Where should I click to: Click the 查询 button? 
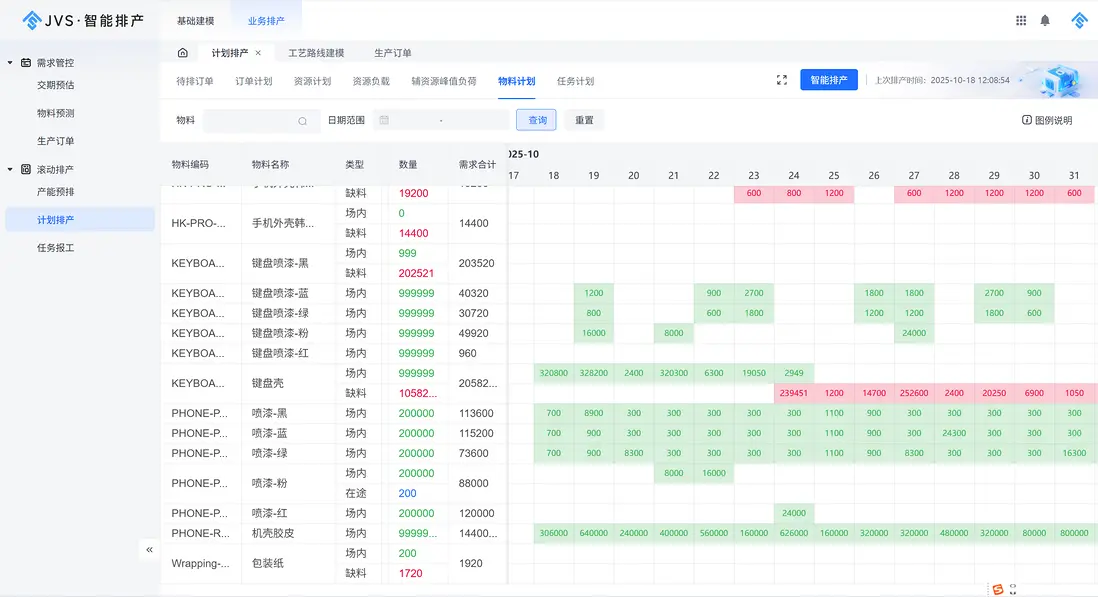536,120
